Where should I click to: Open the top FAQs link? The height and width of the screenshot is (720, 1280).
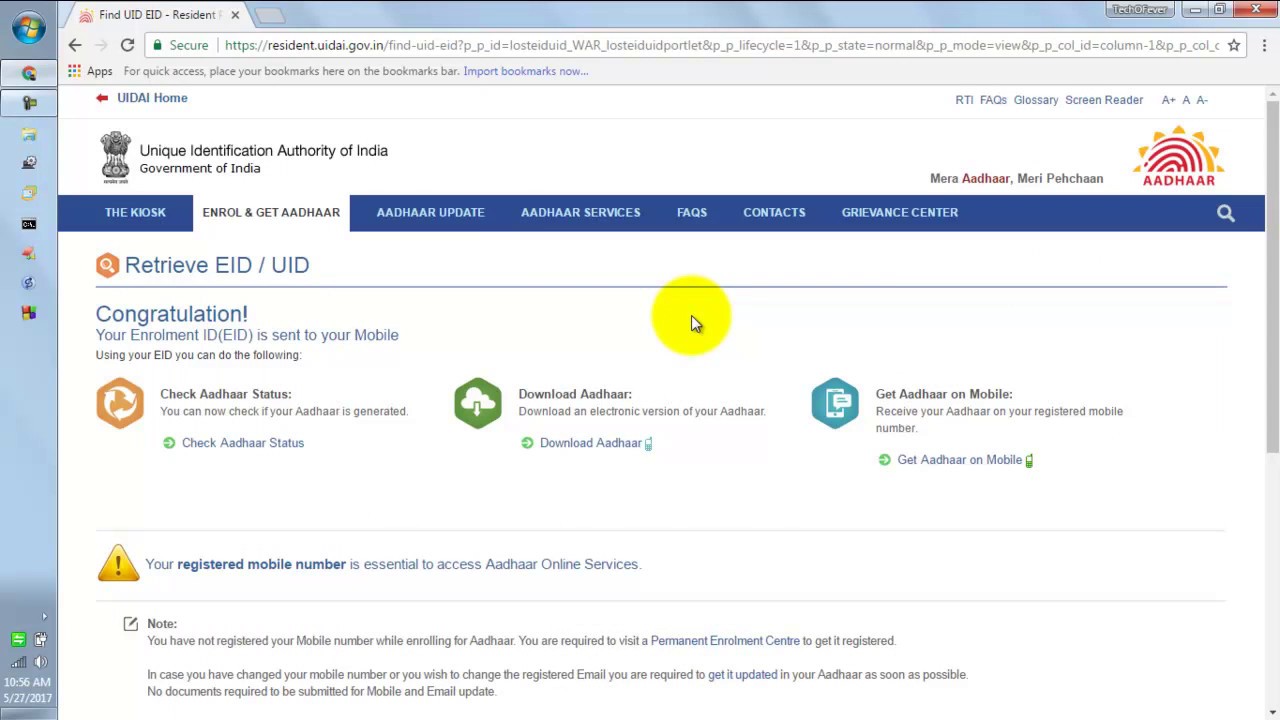click(993, 100)
